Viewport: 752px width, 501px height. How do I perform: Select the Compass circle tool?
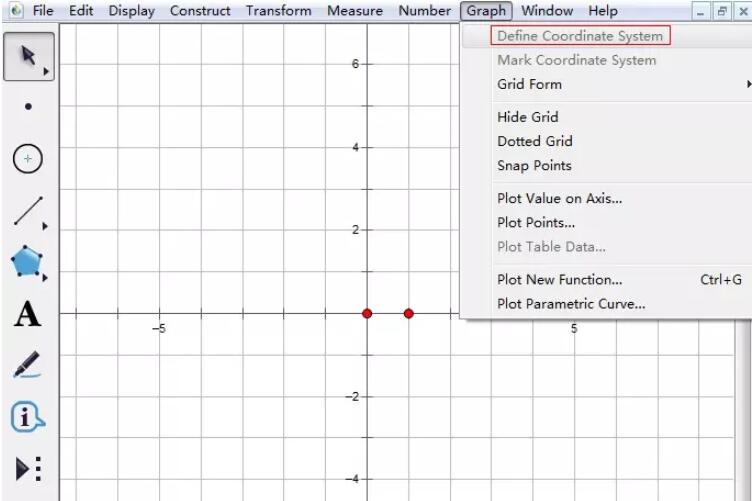28,158
